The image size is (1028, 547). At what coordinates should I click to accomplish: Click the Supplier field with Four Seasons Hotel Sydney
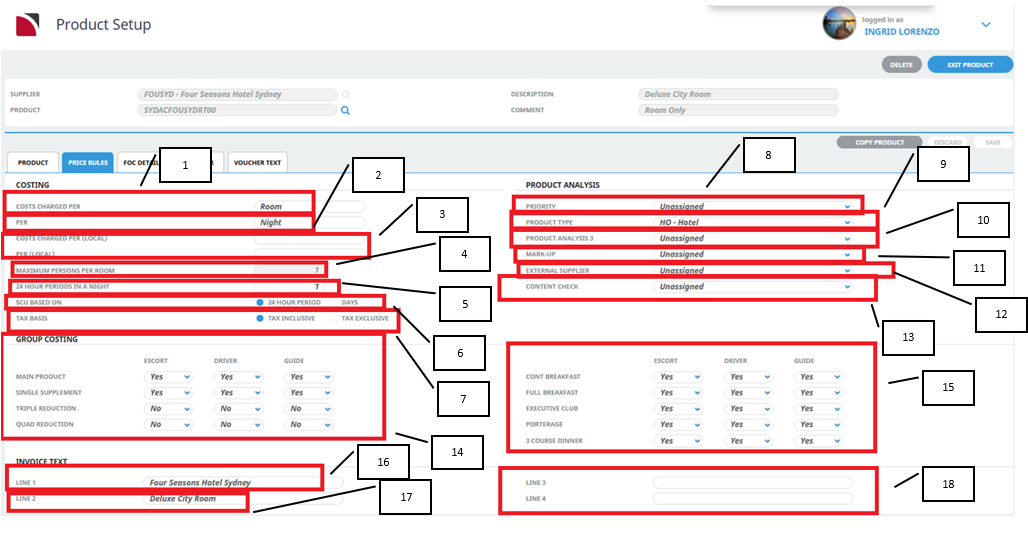pyautogui.click(x=237, y=94)
